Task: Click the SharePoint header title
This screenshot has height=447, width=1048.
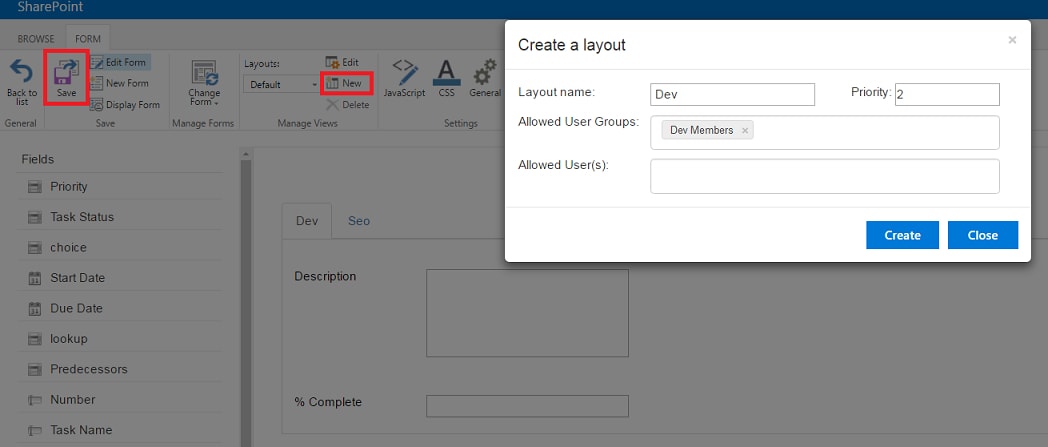Action: [x=50, y=8]
